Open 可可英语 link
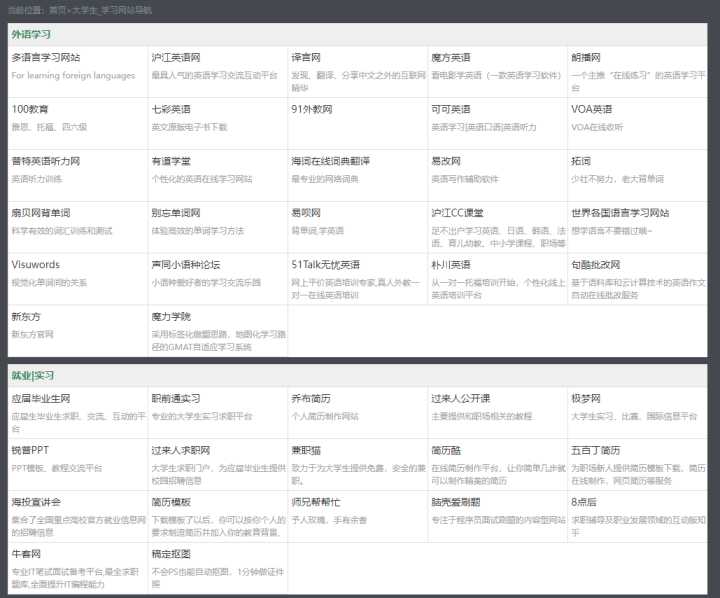720x598 pixels. [451, 109]
